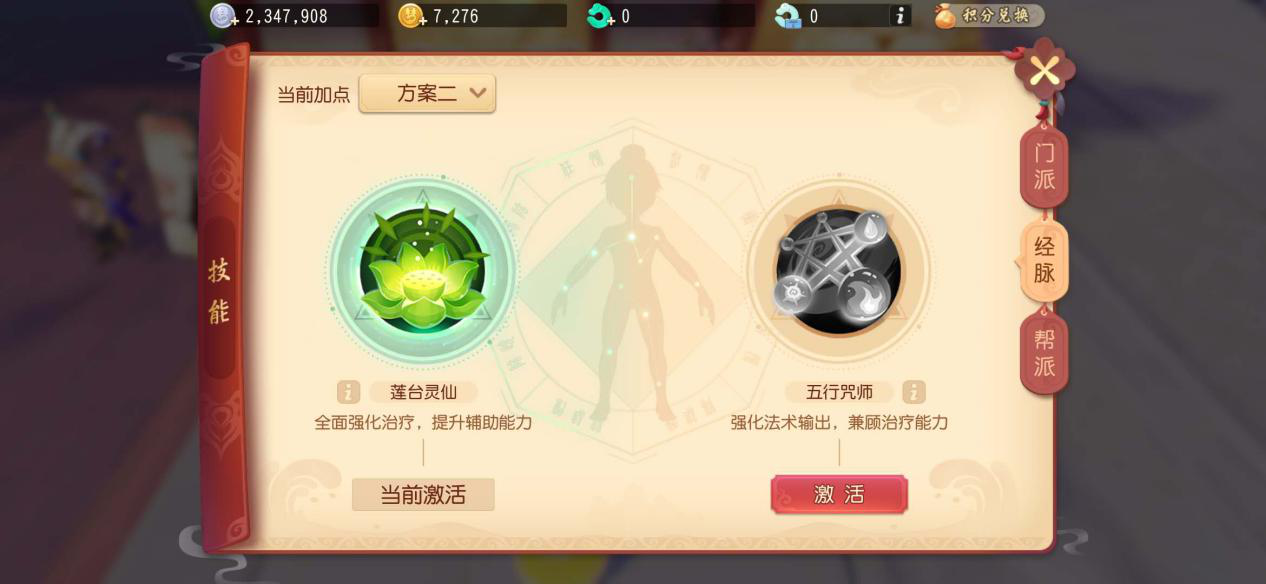The image size is (1266, 584).
Task: Select the 技能 side banner
Action: click(219, 292)
